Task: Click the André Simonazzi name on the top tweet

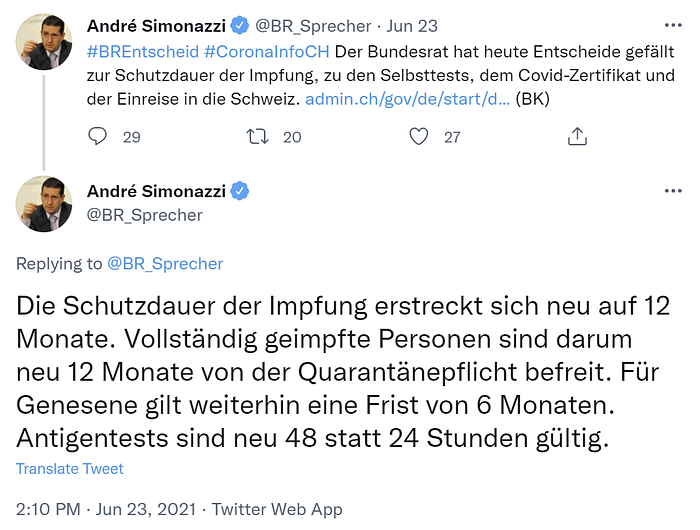Action: (x=156, y=26)
